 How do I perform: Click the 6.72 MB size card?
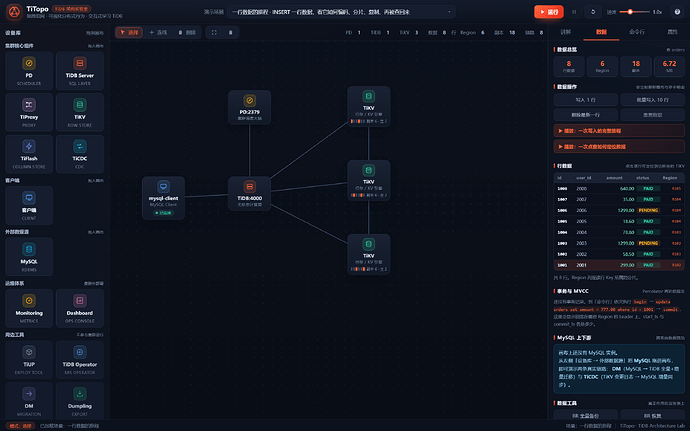point(669,66)
